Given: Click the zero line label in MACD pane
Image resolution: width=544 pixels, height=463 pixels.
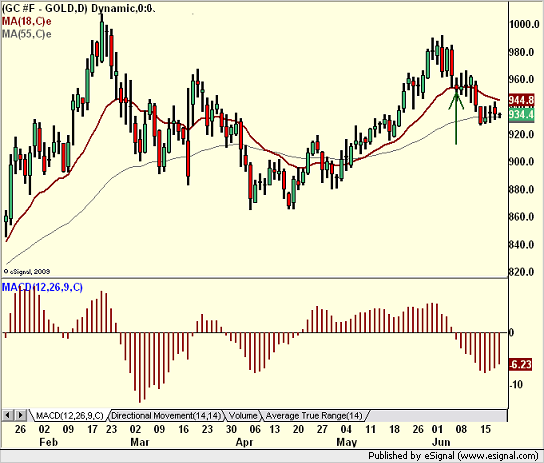Looking at the screenshot, I should [511, 333].
